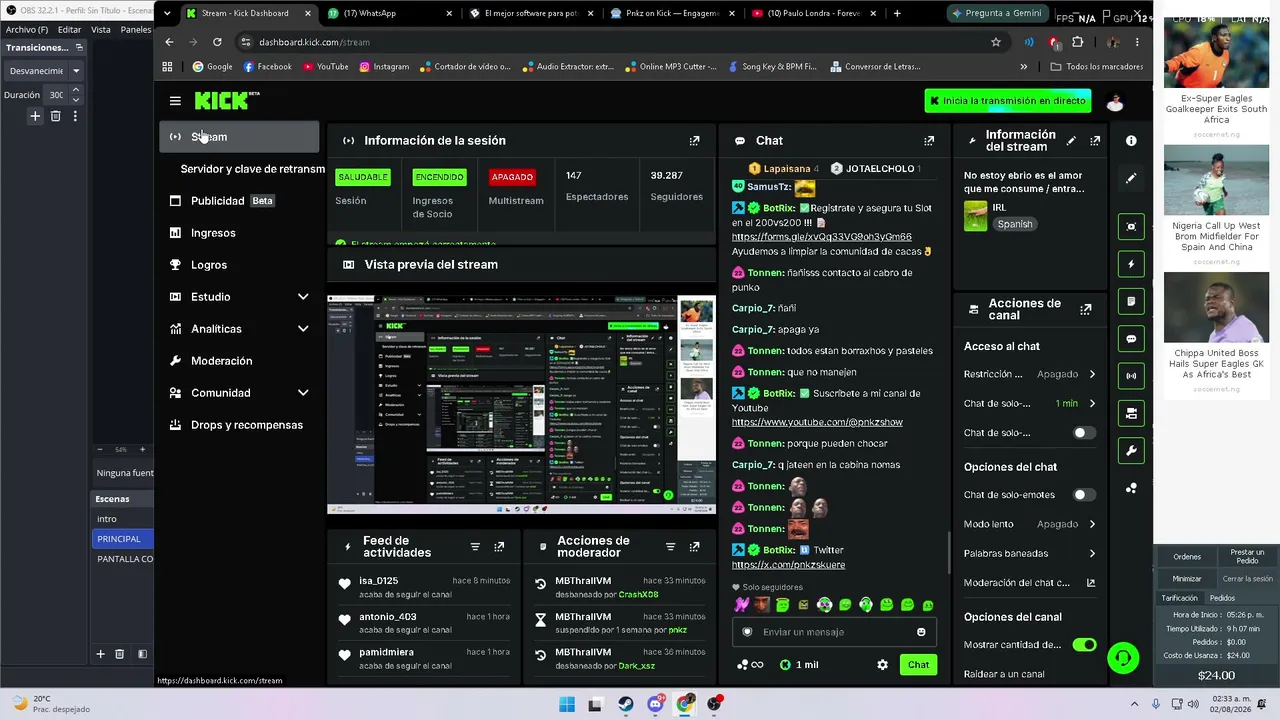Pop out the Acciones de moderador panel
The height and width of the screenshot is (720, 1280).
(x=694, y=547)
